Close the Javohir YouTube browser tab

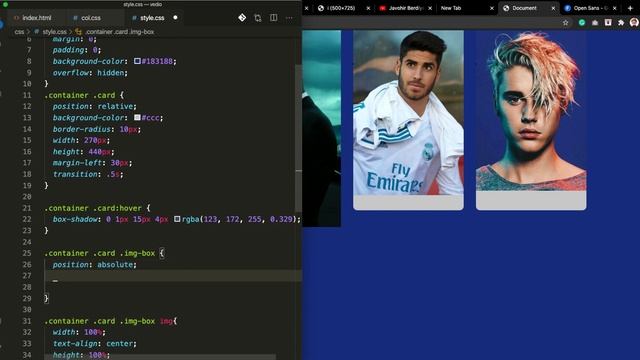coord(430,8)
